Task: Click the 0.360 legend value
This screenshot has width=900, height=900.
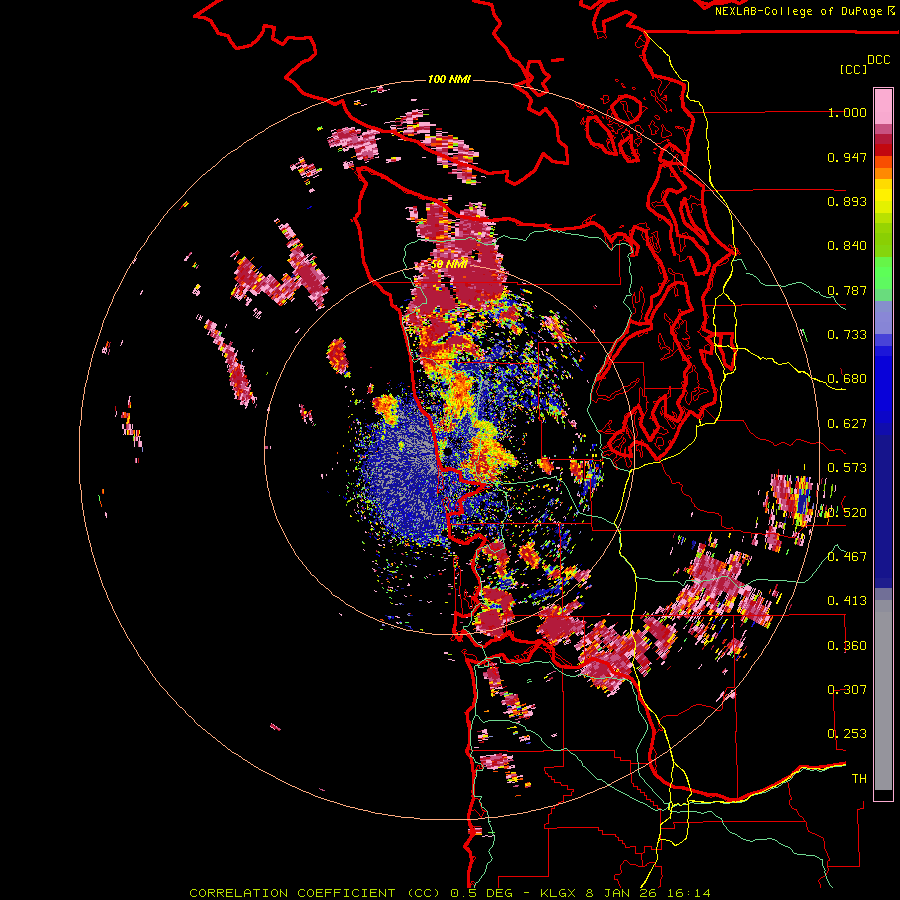Action: tap(847, 646)
